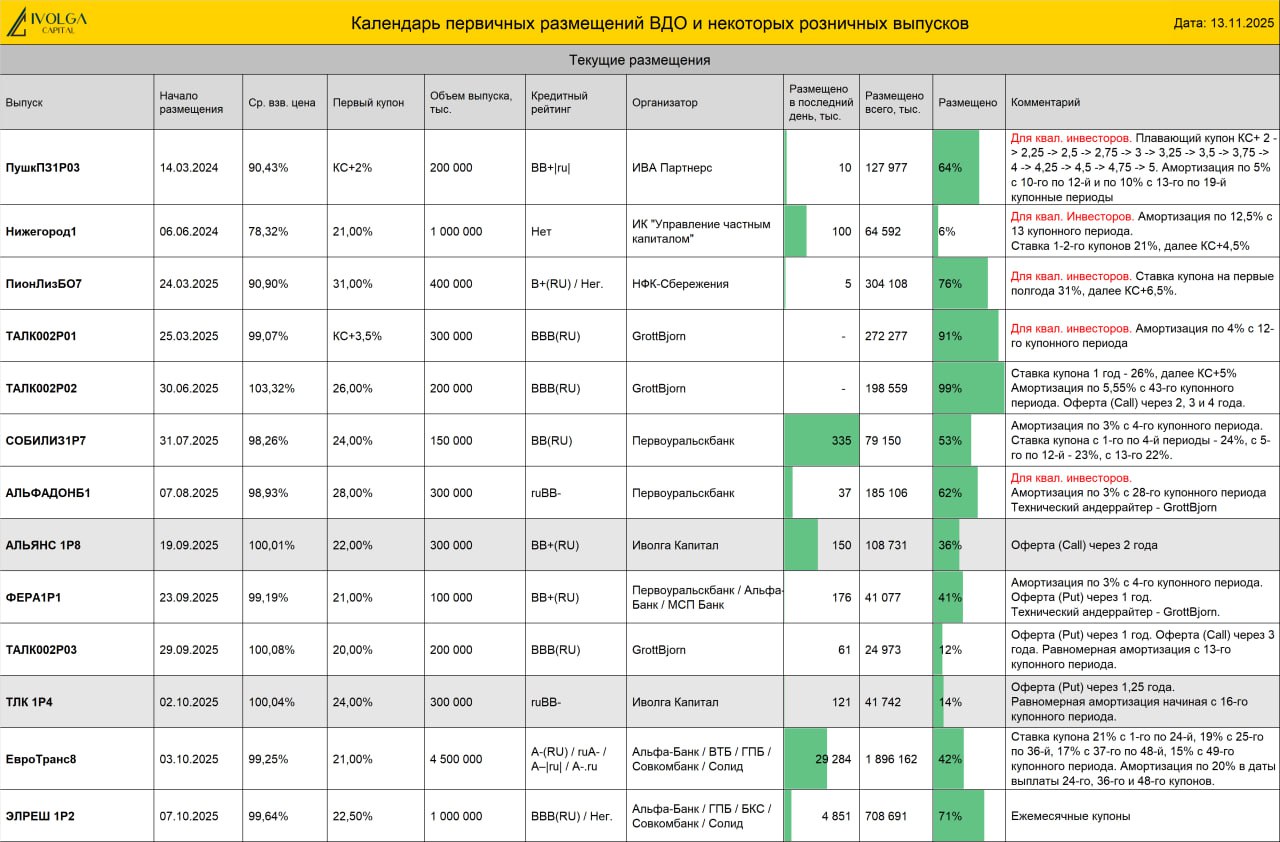Click the start date '31.07.2025'

click(189, 440)
